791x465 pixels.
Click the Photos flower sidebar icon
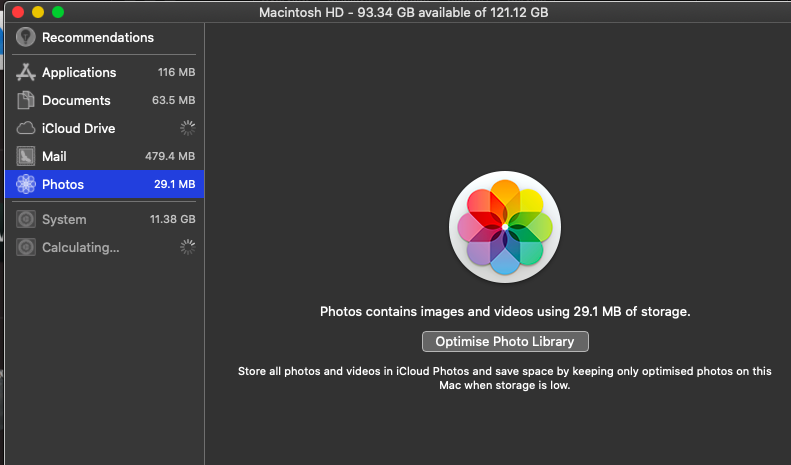(26, 184)
